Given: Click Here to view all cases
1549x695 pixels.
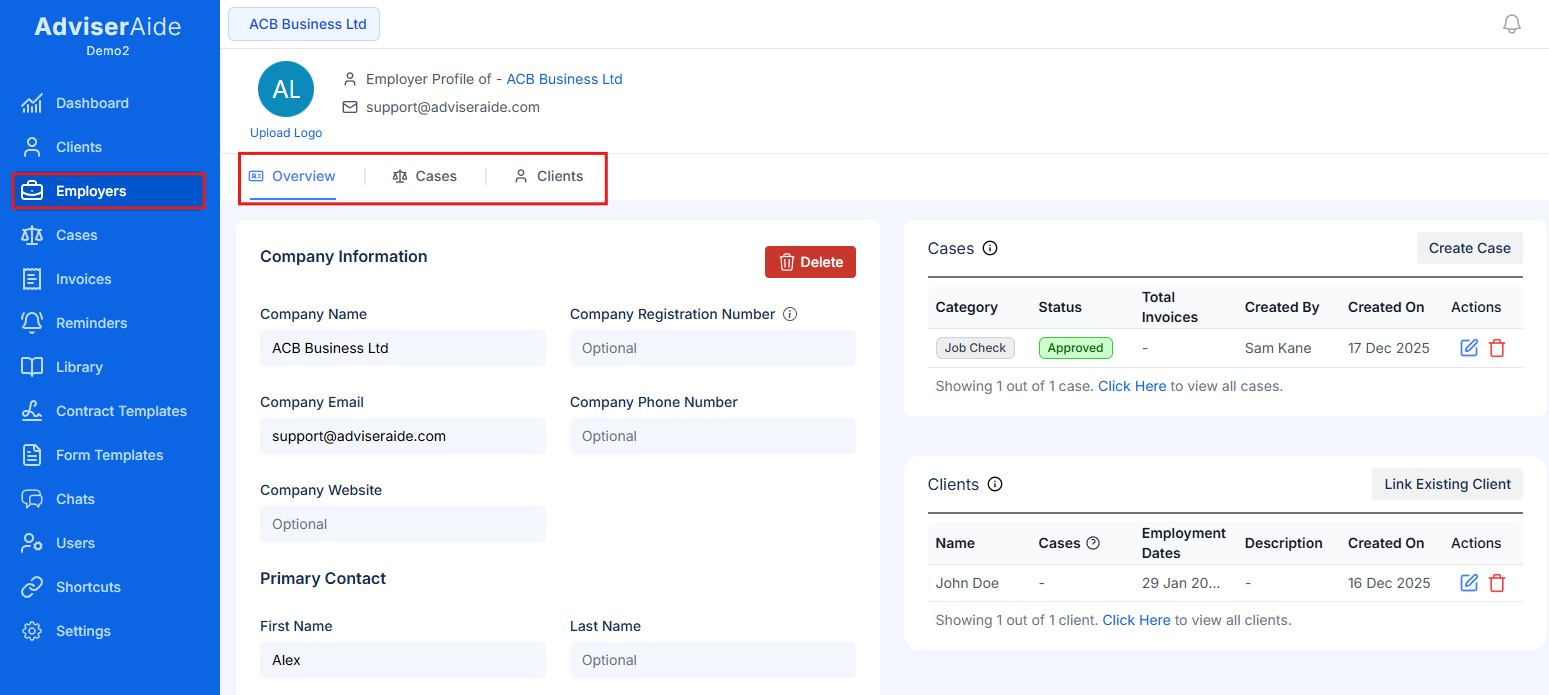Looking at the screenshot, I should coord(1132,385).
